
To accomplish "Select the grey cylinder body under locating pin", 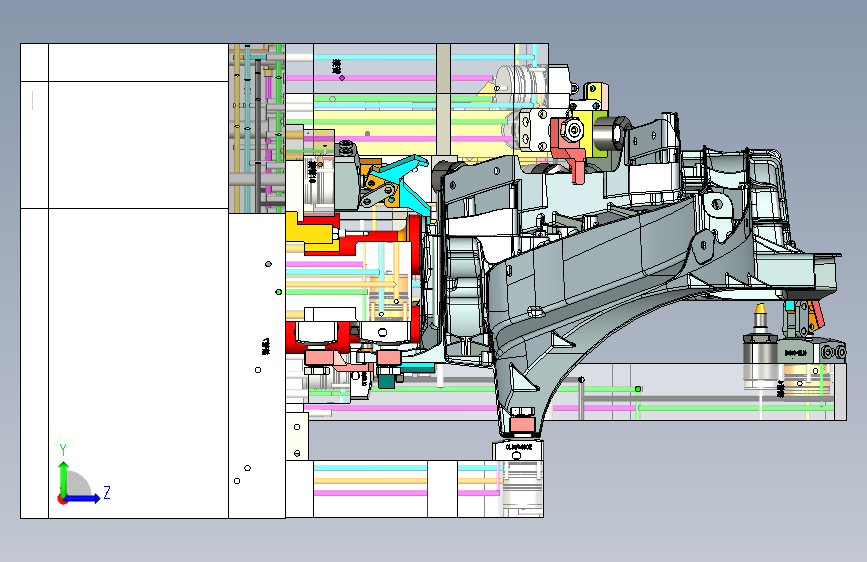I will coord(760,361).
